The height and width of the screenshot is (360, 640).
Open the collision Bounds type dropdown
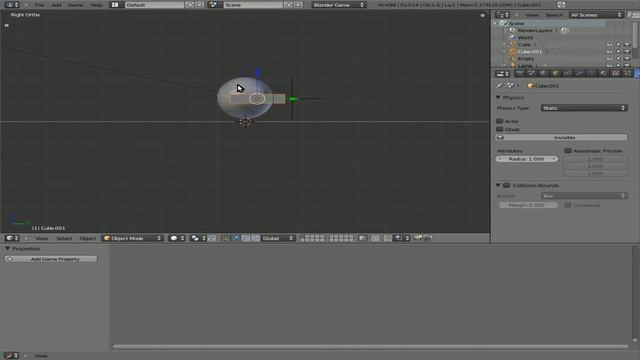[x=584, y=196]
